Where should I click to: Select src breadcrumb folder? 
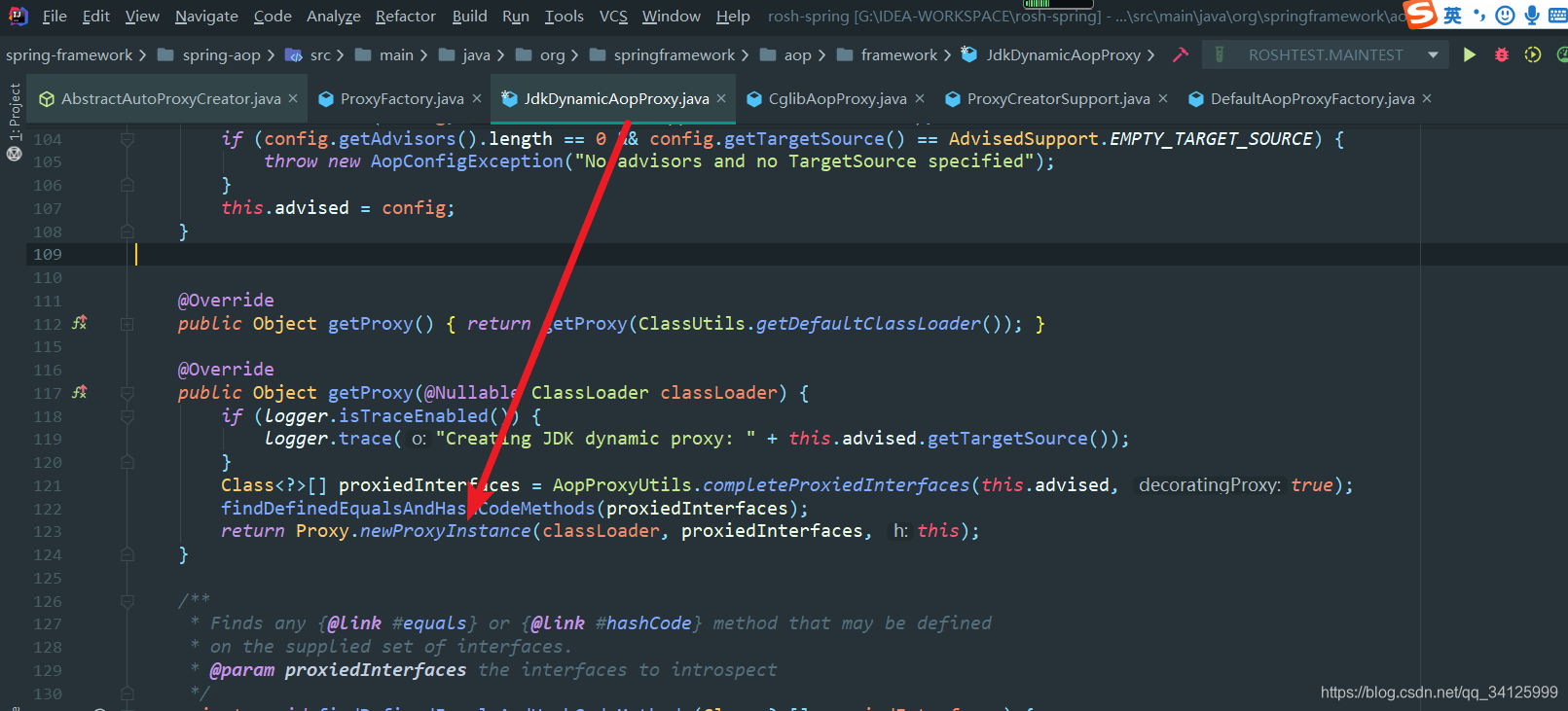coord(308,55)
